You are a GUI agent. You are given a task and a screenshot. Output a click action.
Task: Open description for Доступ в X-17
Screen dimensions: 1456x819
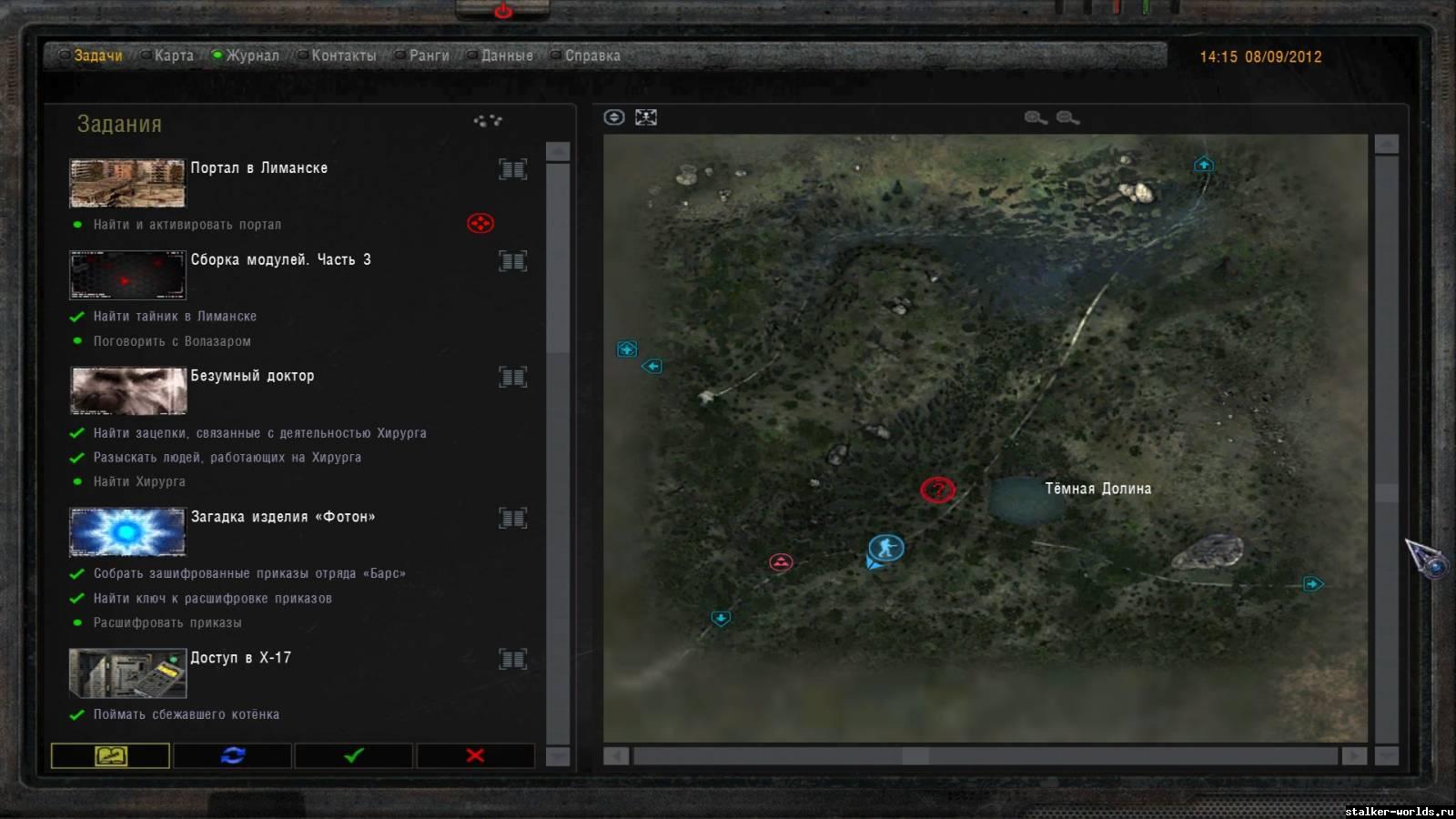click(513, 659)
